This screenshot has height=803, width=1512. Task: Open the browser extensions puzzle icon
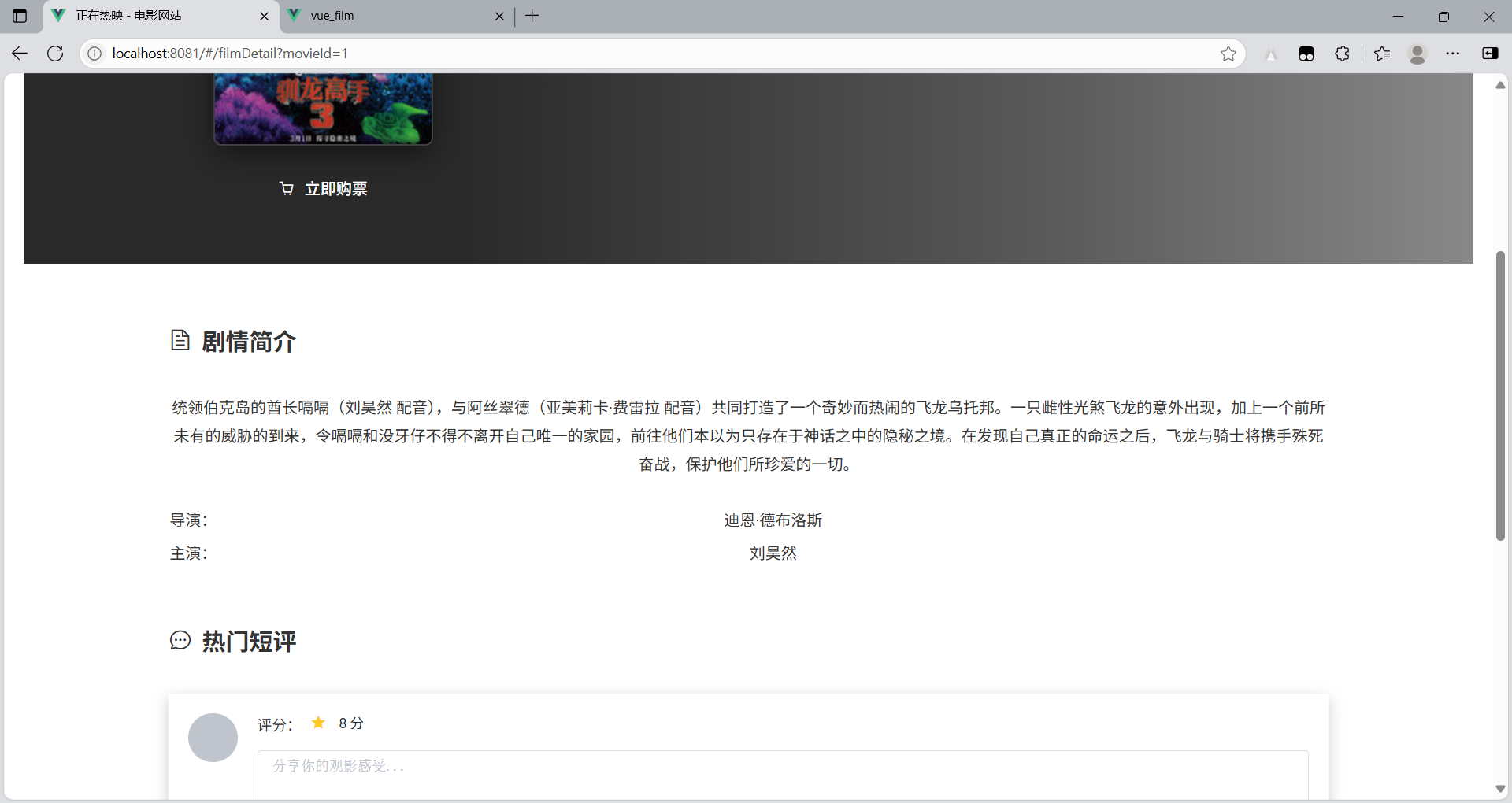[x=1343, y=53]
